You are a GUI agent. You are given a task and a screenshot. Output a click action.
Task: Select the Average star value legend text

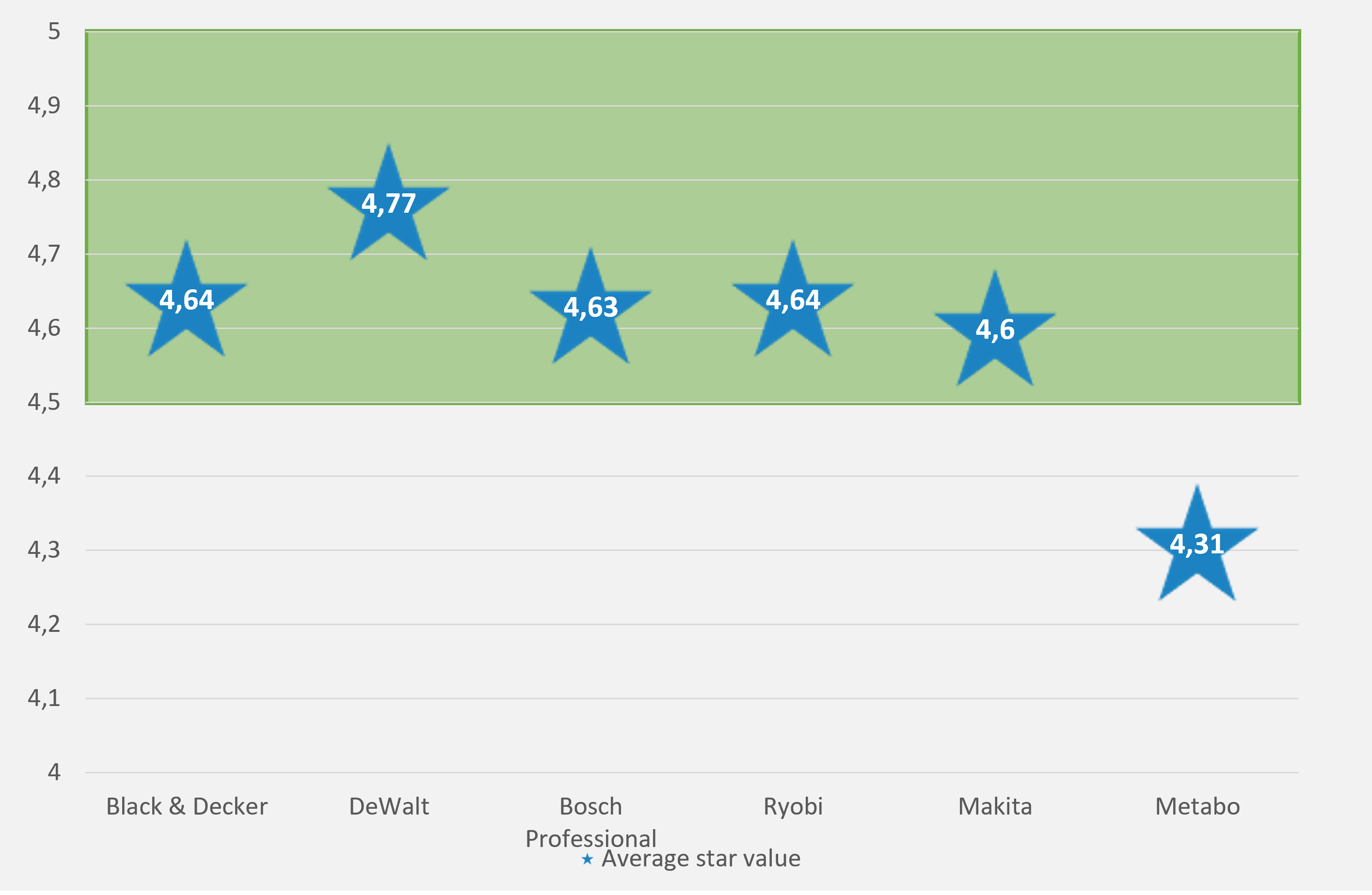click(701, 859)
